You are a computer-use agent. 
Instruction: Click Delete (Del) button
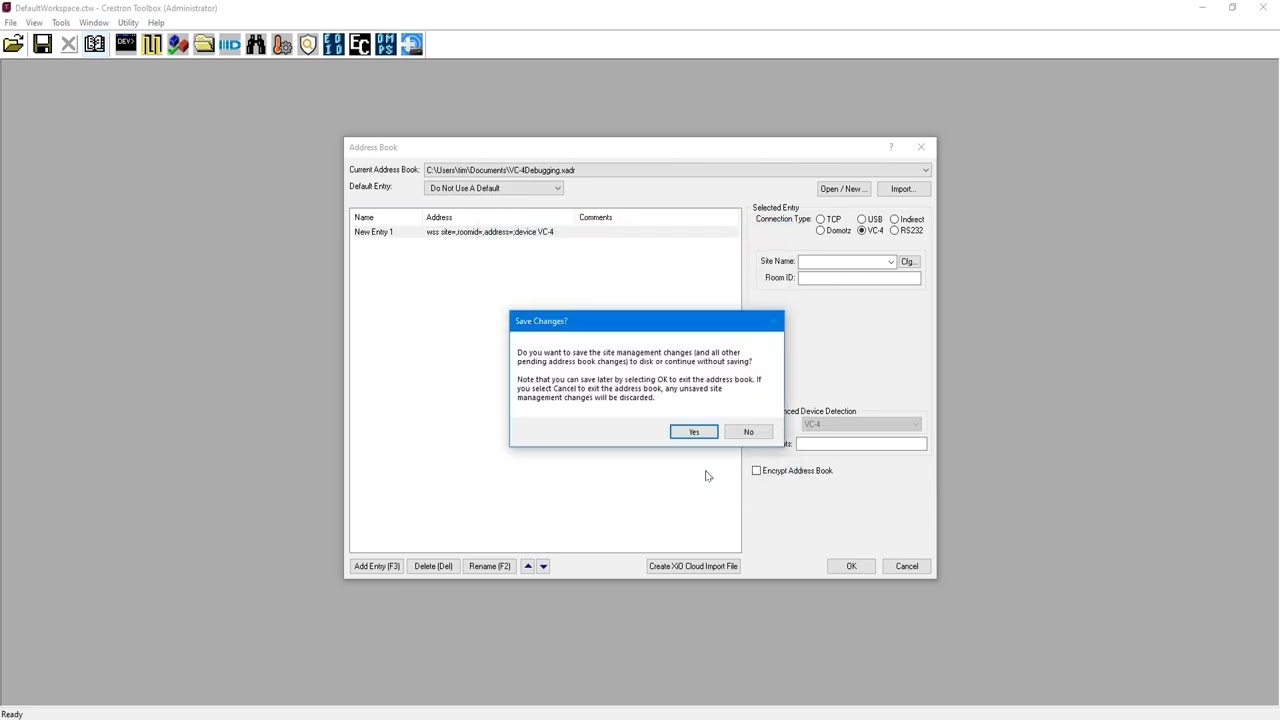433,566
